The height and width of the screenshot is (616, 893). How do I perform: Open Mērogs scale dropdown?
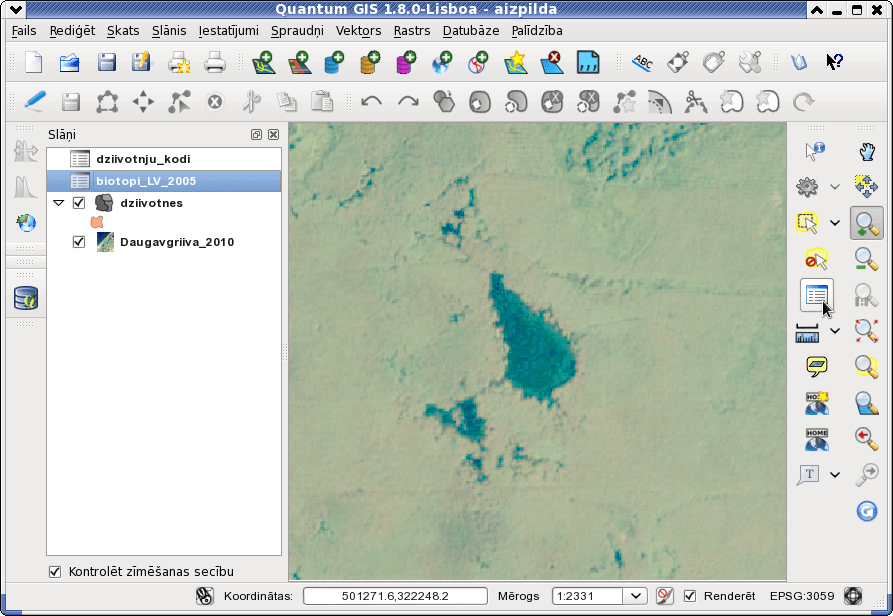point(636,596)
